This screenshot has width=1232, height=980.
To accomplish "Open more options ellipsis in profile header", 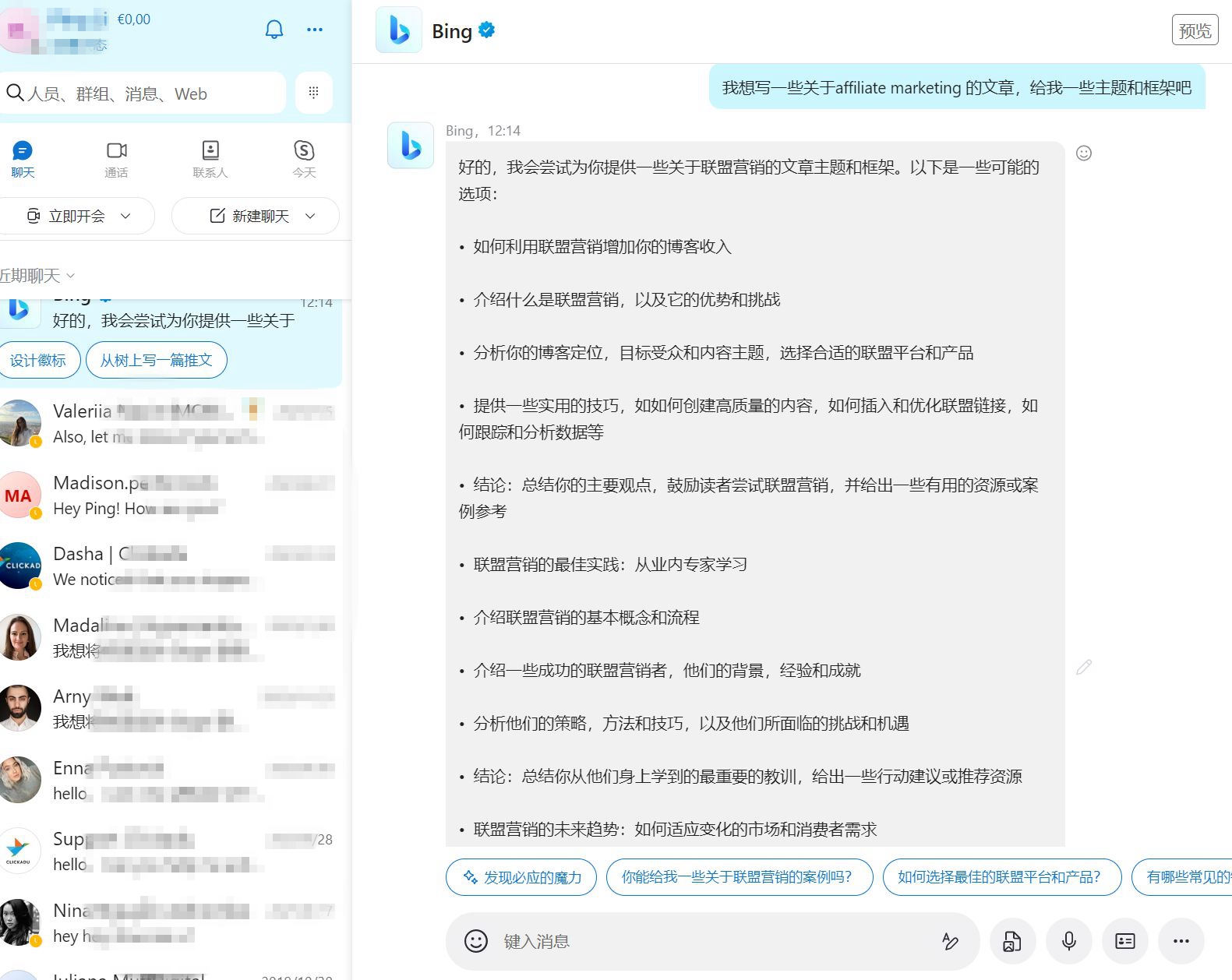I will point(315,30).
